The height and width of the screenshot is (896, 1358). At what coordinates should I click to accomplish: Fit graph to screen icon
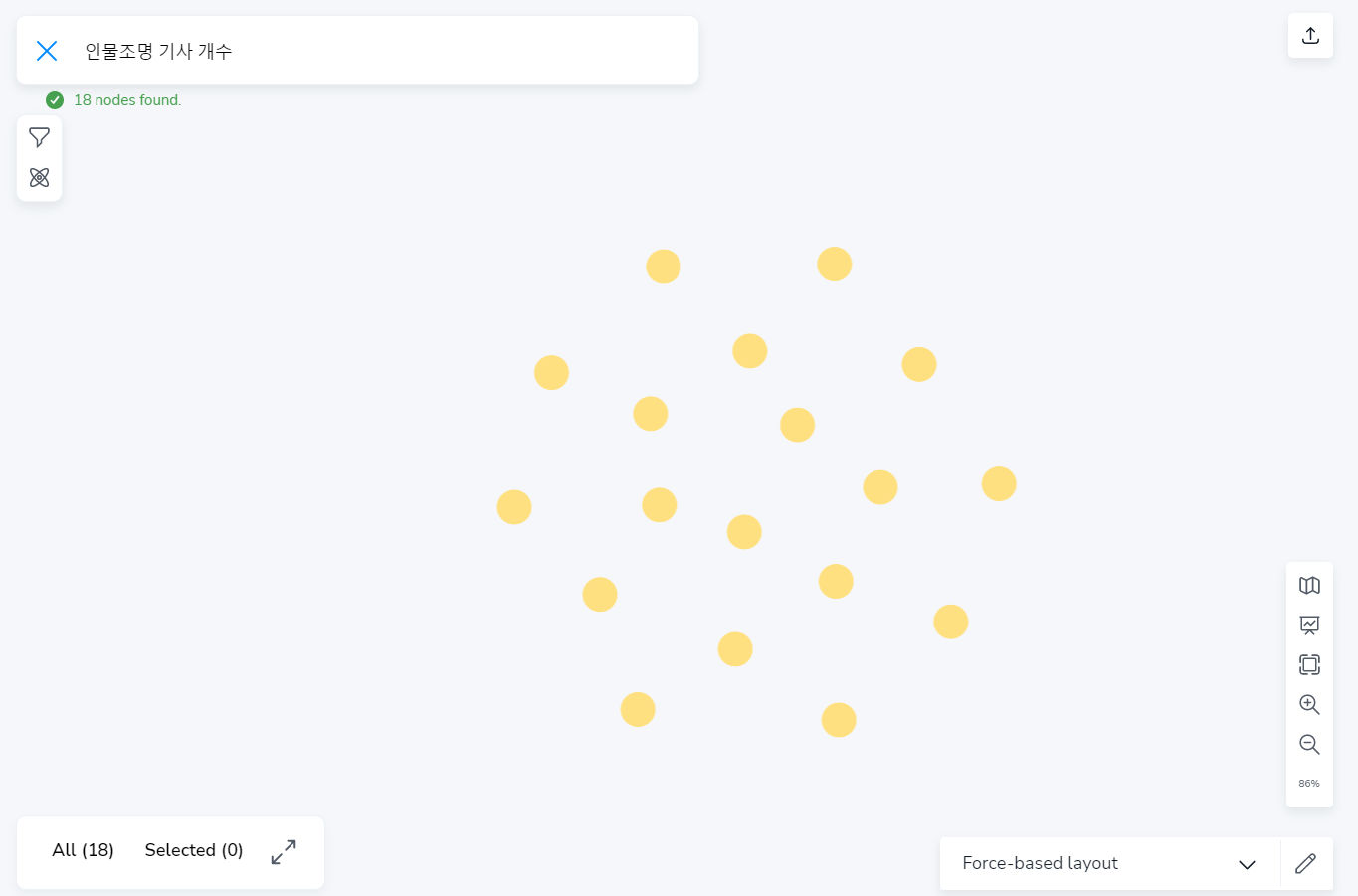tap(1309, 664)
